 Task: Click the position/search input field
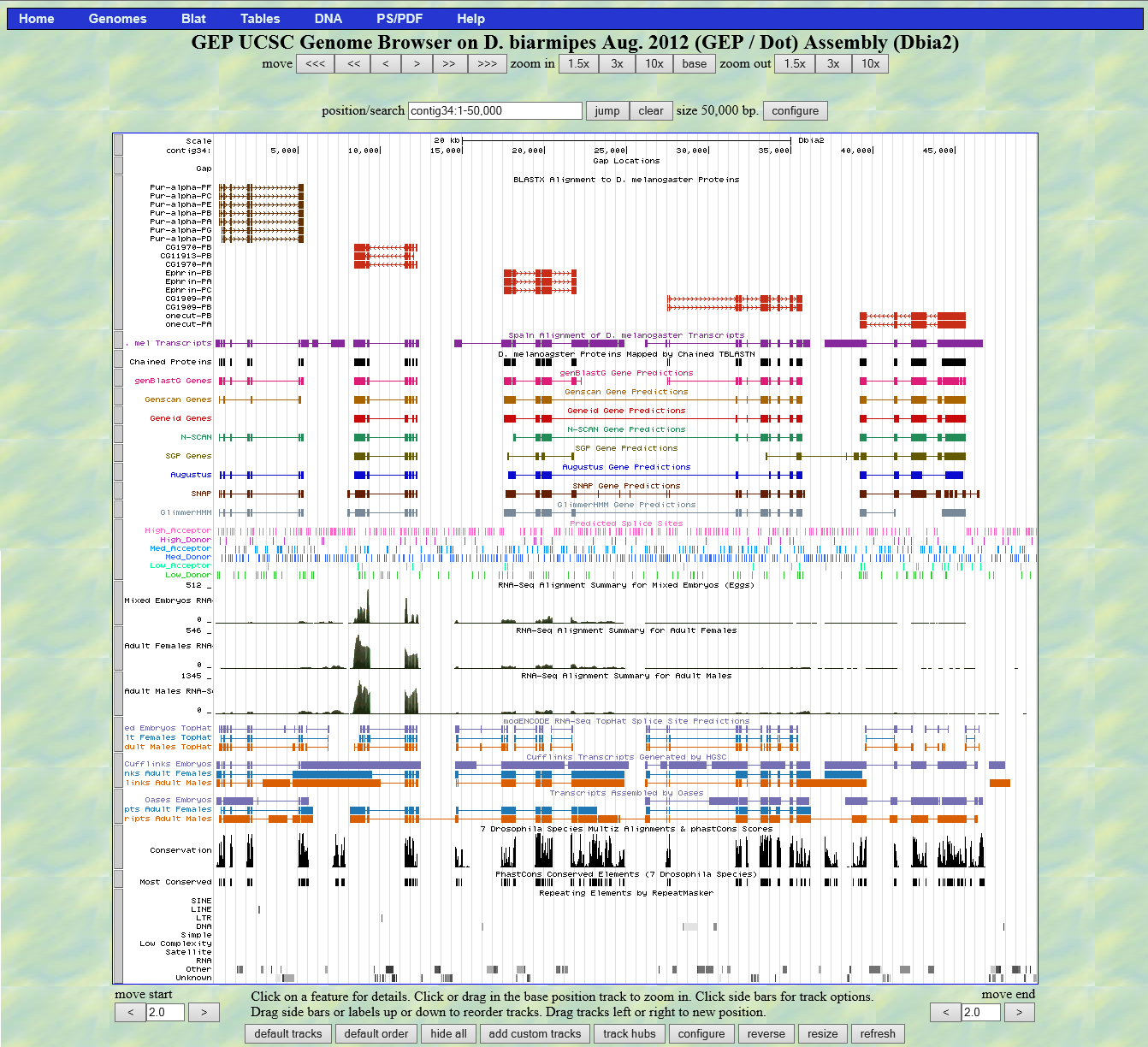pyautogui.click(x=495, y=110)
